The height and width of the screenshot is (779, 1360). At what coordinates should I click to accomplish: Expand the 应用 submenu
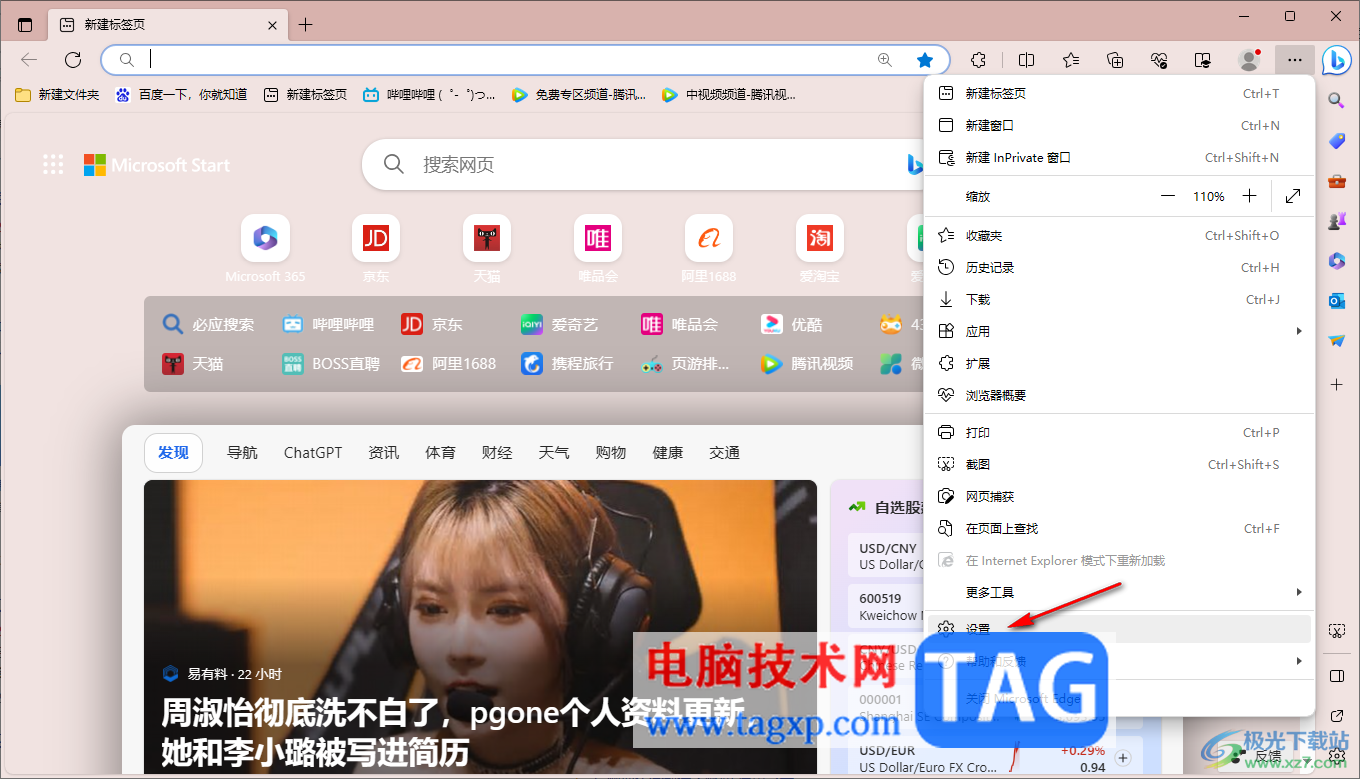click(1119, 331)
